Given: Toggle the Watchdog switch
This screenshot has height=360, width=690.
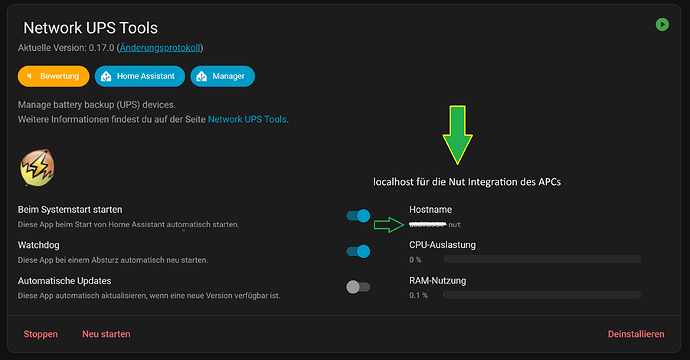Looking at the screenshot, I should pos(358,251).
